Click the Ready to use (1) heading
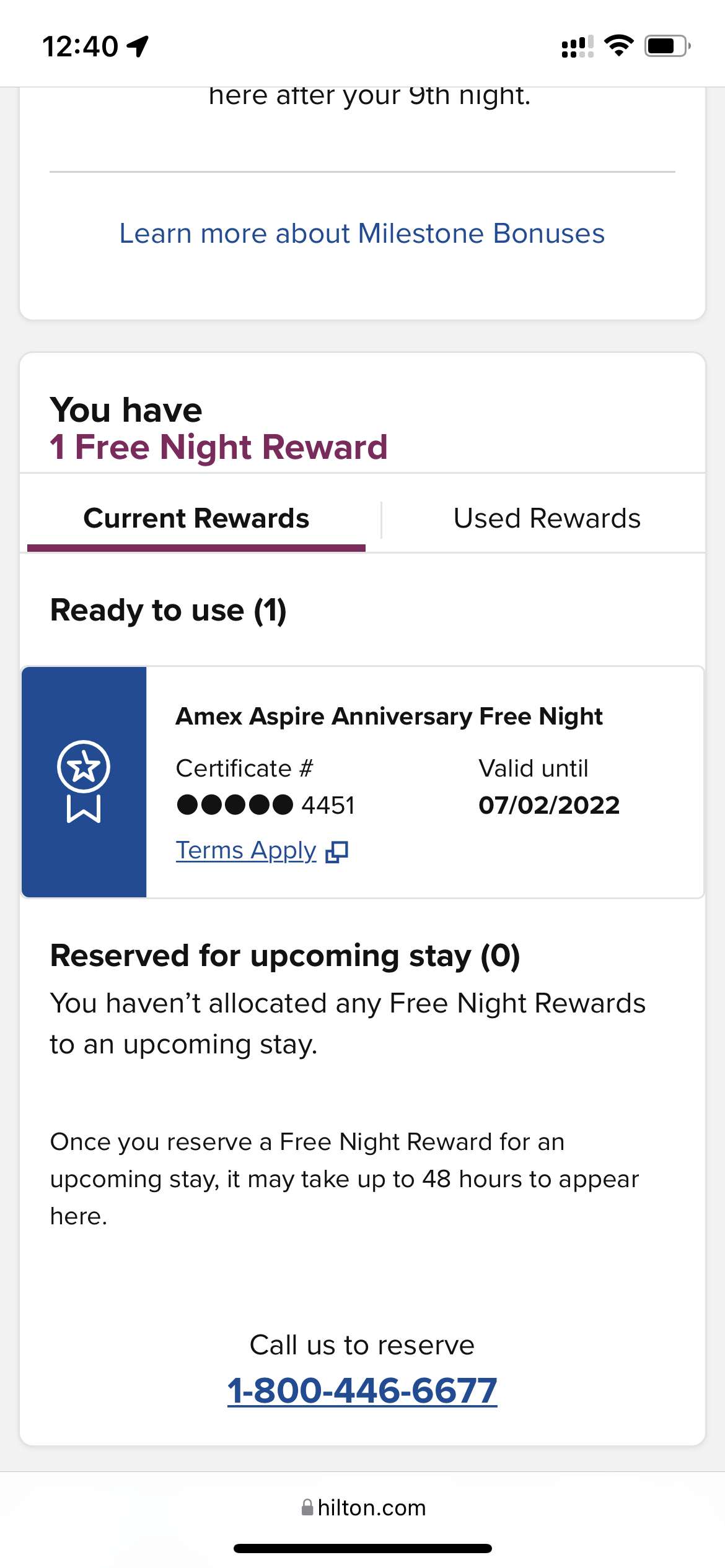The image size is (725, 1568). point(168,610)
